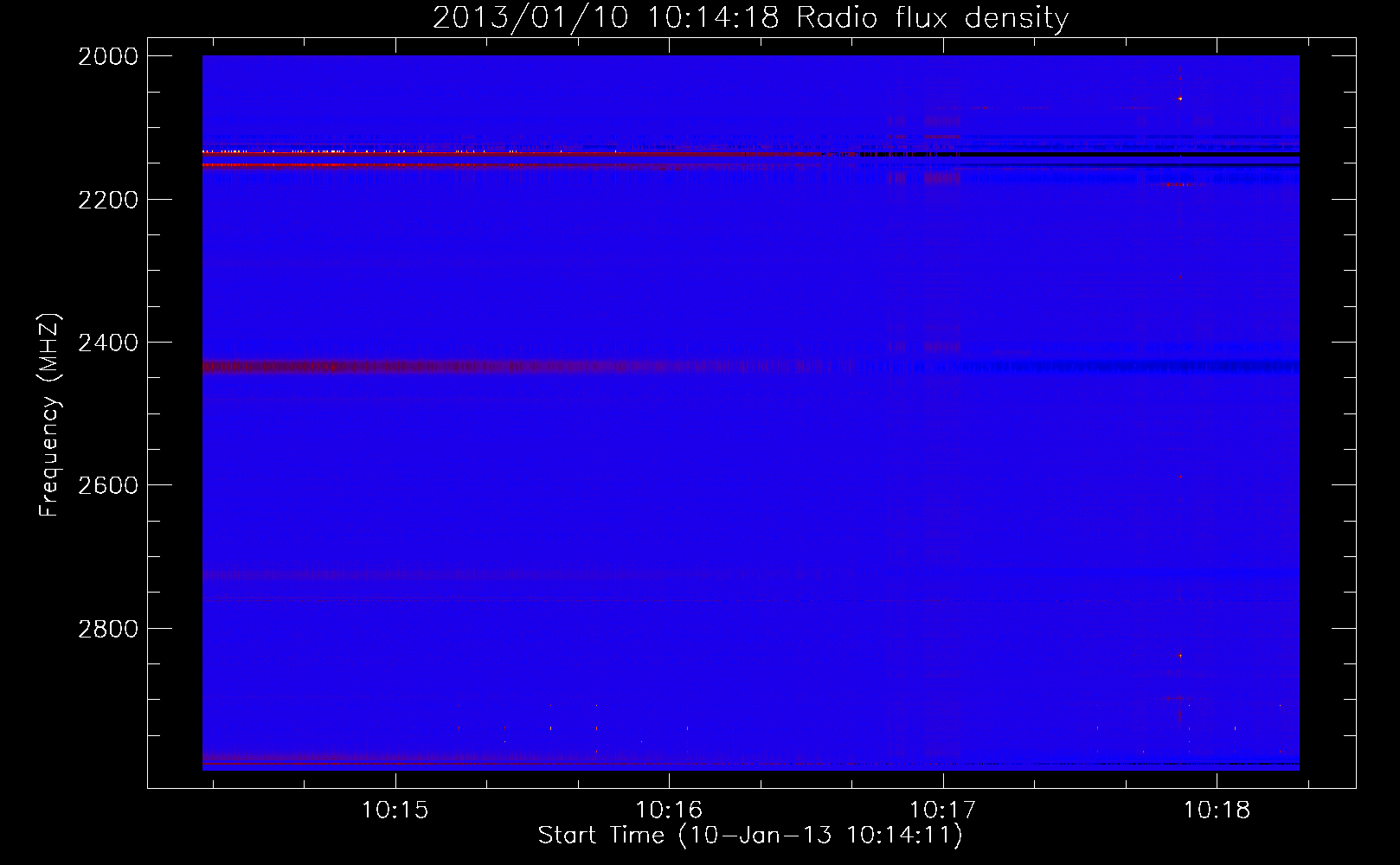Viewport: 1400px width, 865px height.
Task: Click the "Start Time (10-Jan-13 10:14:11)" label
Action: (x=750, y=836)
